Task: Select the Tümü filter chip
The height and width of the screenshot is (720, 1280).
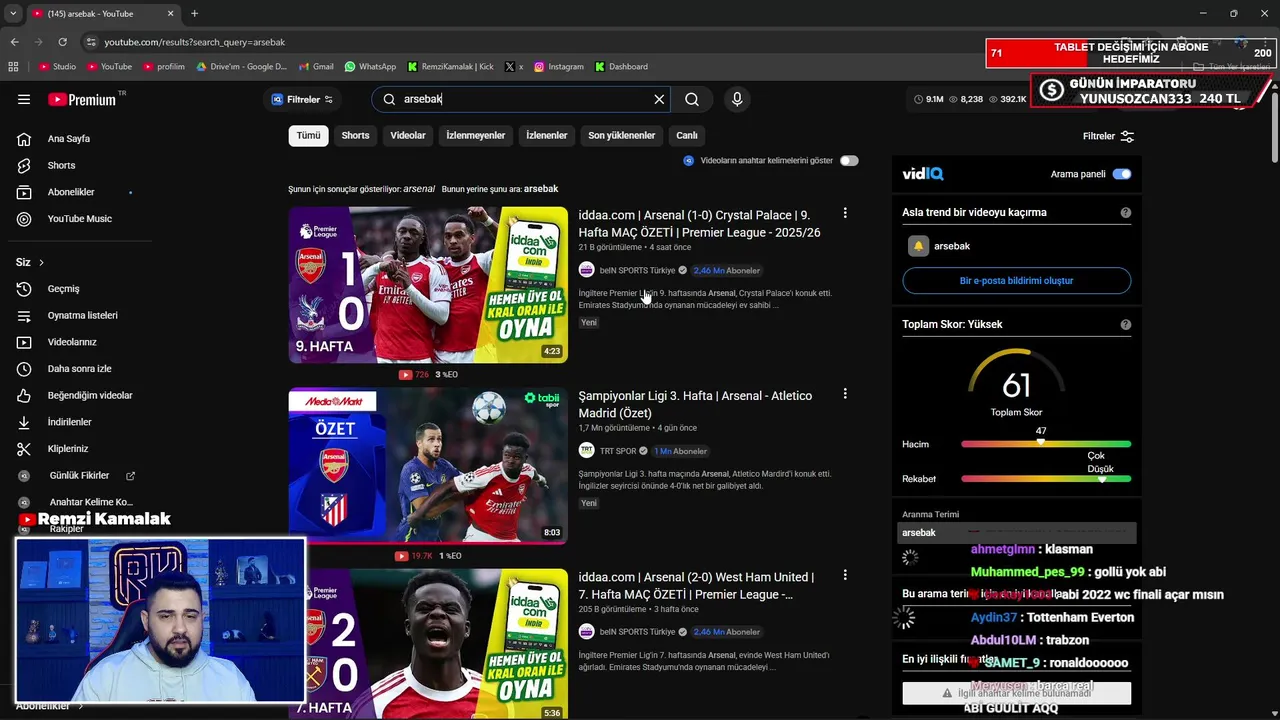Action: click(308, 135)
